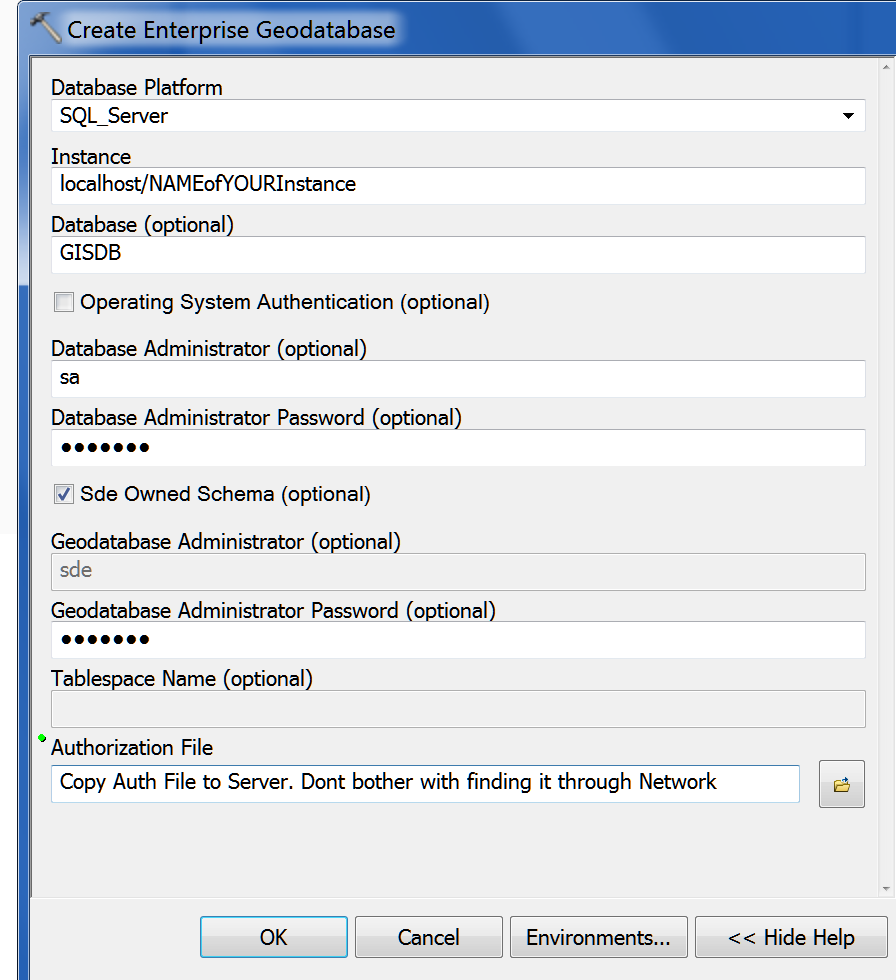This screenshot has height=980, width=896.
Task: Click the Geodatabase Administrator sde field
Action: tap(457, 571)
